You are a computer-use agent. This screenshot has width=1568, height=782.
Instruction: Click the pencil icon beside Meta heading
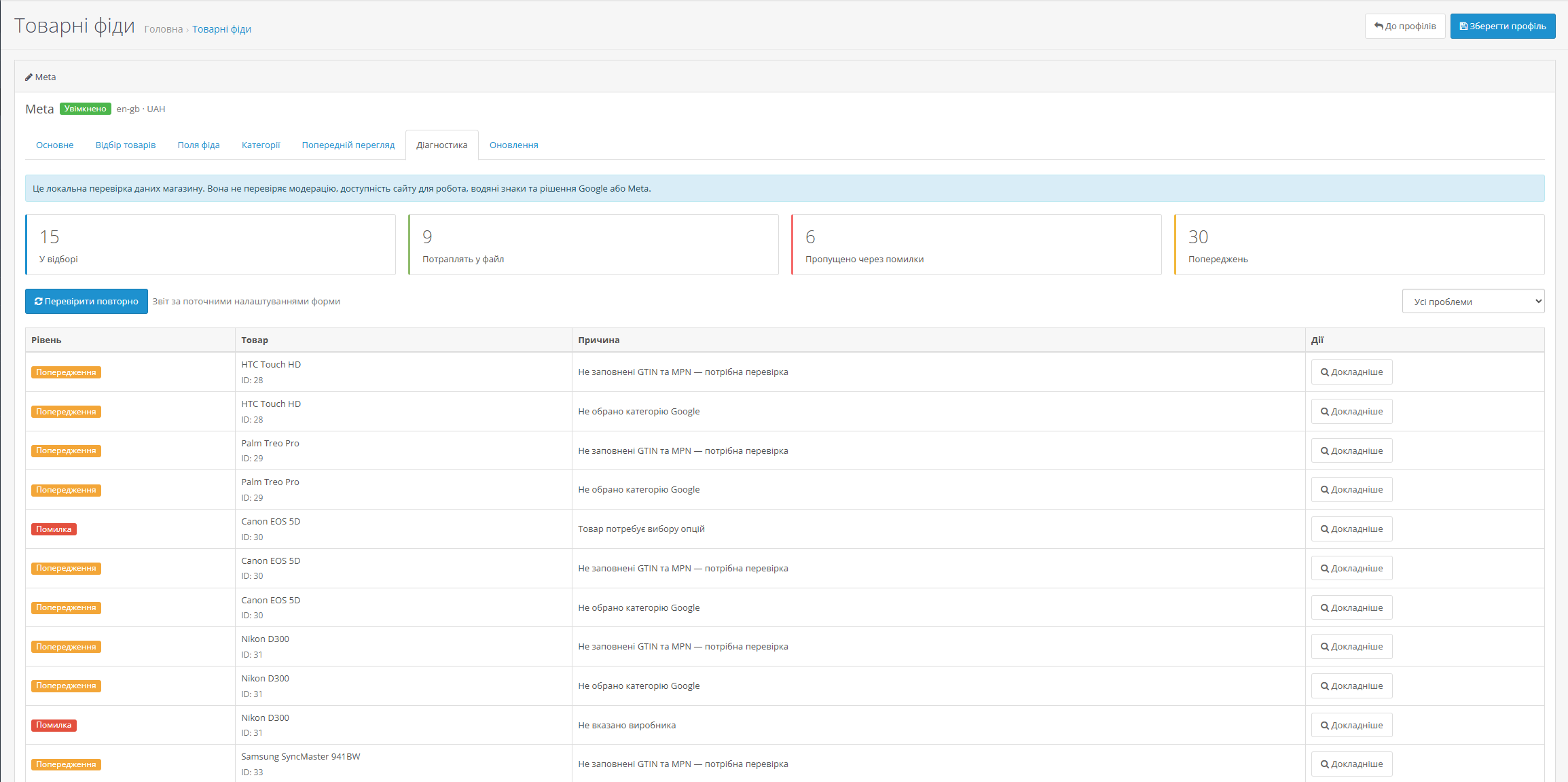29,77
